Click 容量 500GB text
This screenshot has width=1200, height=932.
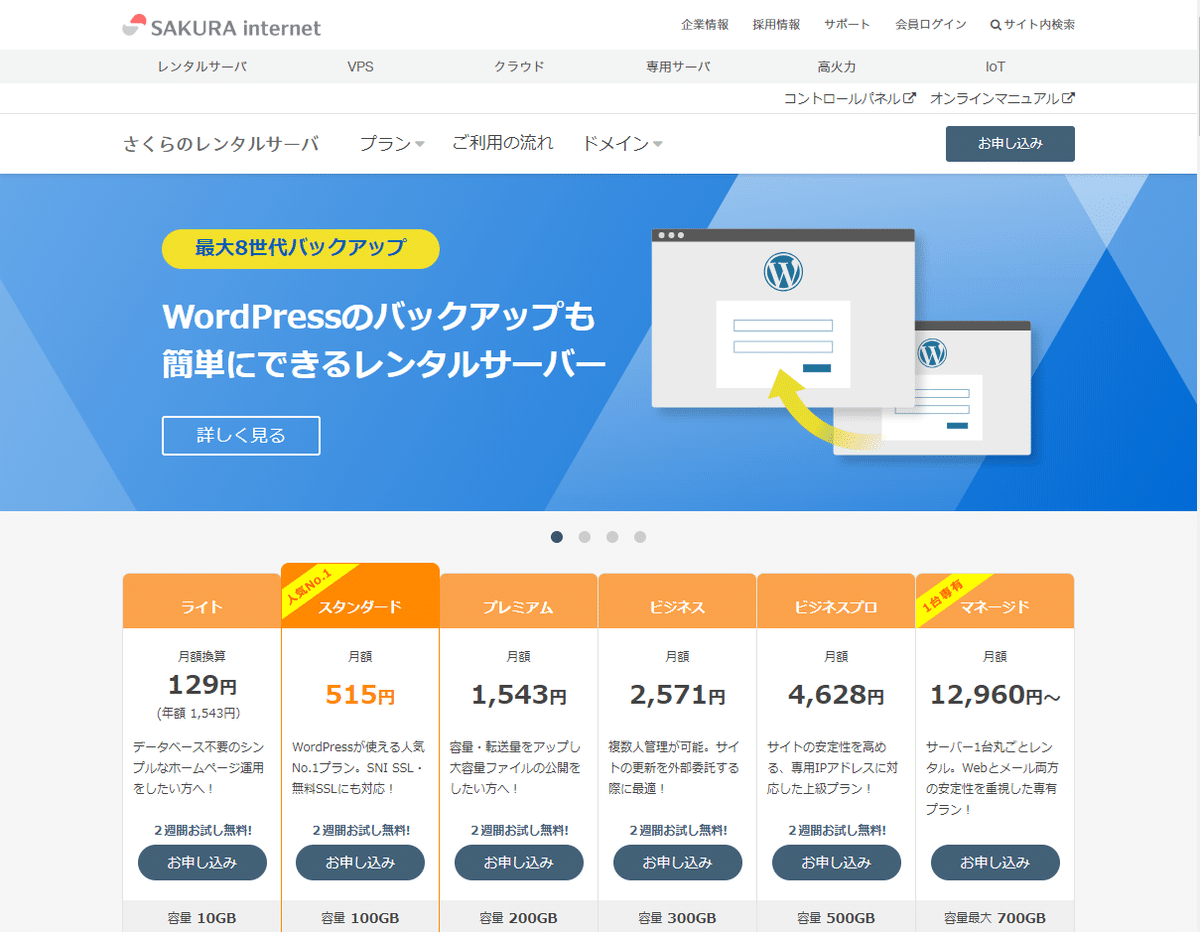(836, 918)
